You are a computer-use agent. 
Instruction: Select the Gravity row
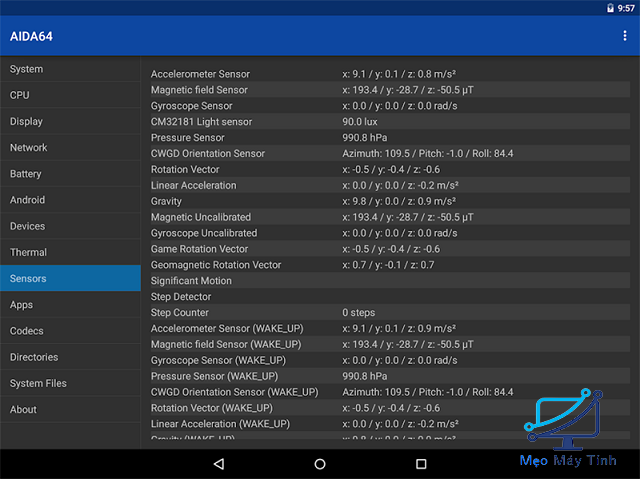[x=390, y=201]
